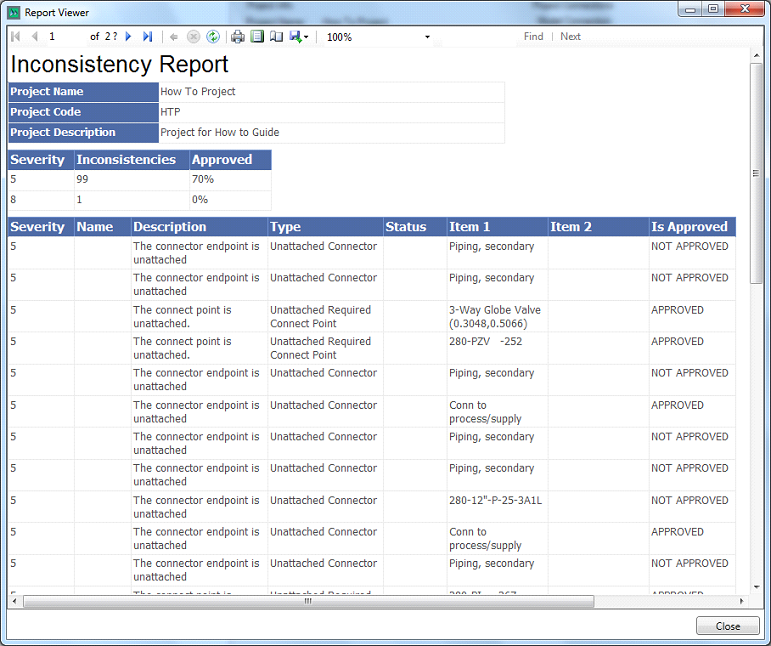The image size is (771, 646).
Task: Click the Refresh report icon
Action: click(x=213, y=37)
